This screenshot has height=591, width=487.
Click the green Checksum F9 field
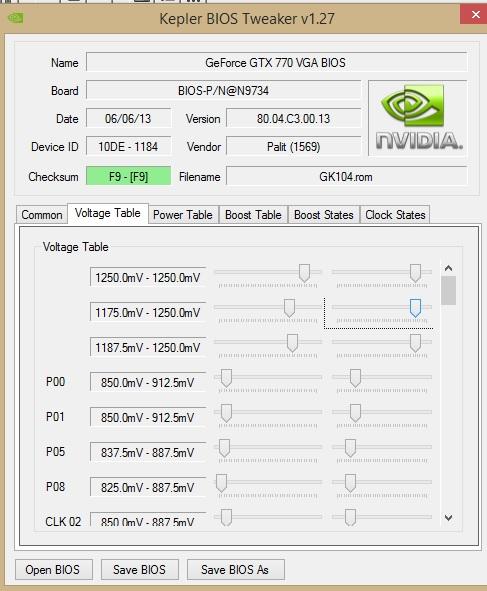[x=129, y=176]
